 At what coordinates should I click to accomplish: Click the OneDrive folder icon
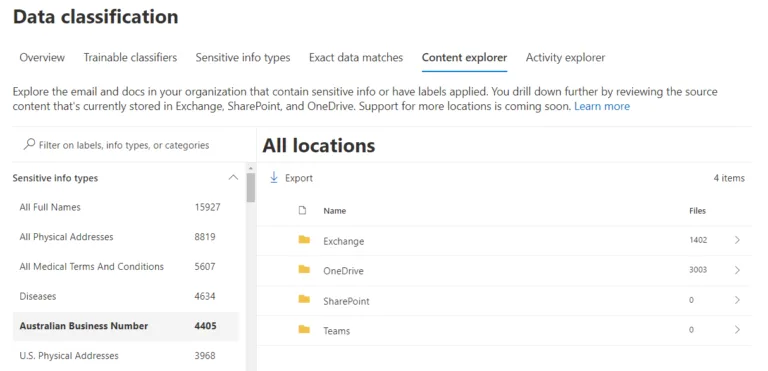(304, 270)
